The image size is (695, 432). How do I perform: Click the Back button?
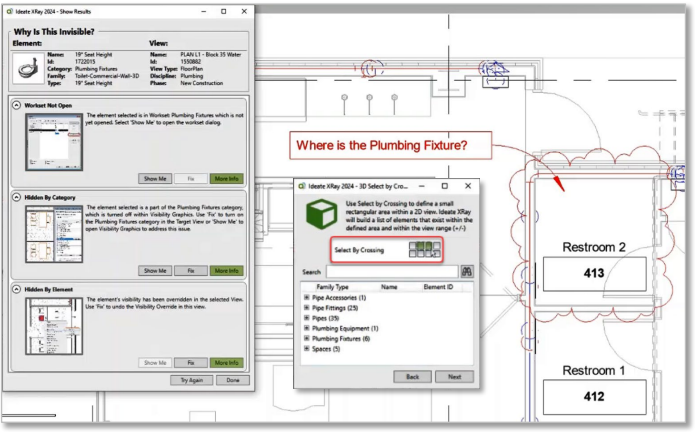coord(412,377)
